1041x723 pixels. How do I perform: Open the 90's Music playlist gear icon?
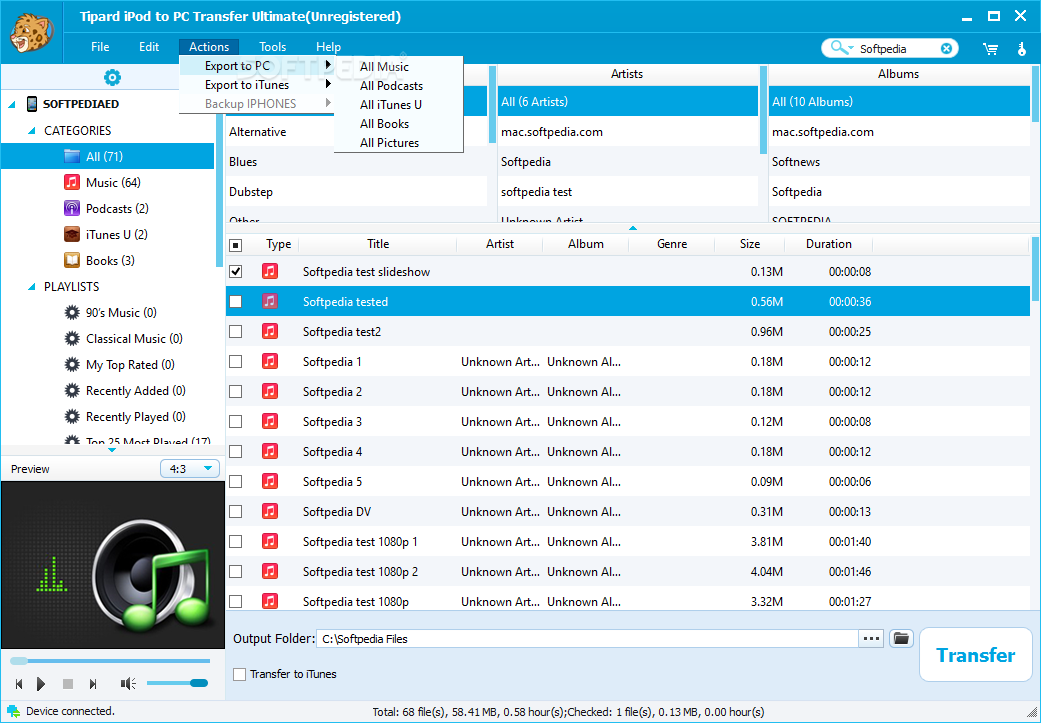click(x=72, y=312)
